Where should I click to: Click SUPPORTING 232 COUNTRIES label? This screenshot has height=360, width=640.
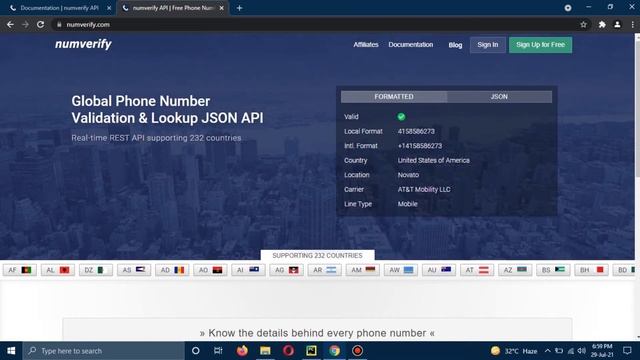click(317, 256)
